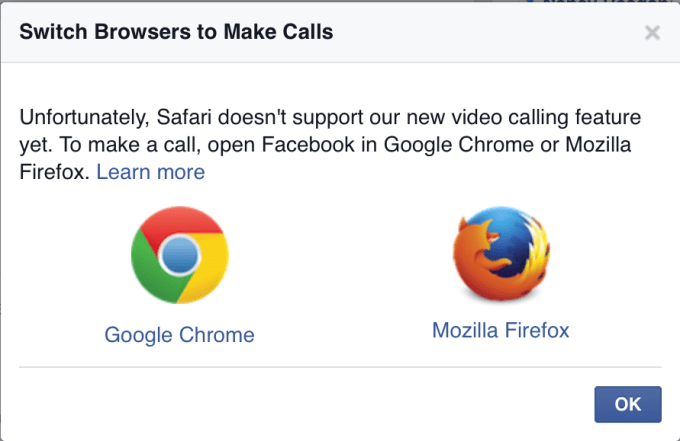This screenshot has width=680, height=441.
Task: Click the word Safari in the message
Action: point(192,116)
